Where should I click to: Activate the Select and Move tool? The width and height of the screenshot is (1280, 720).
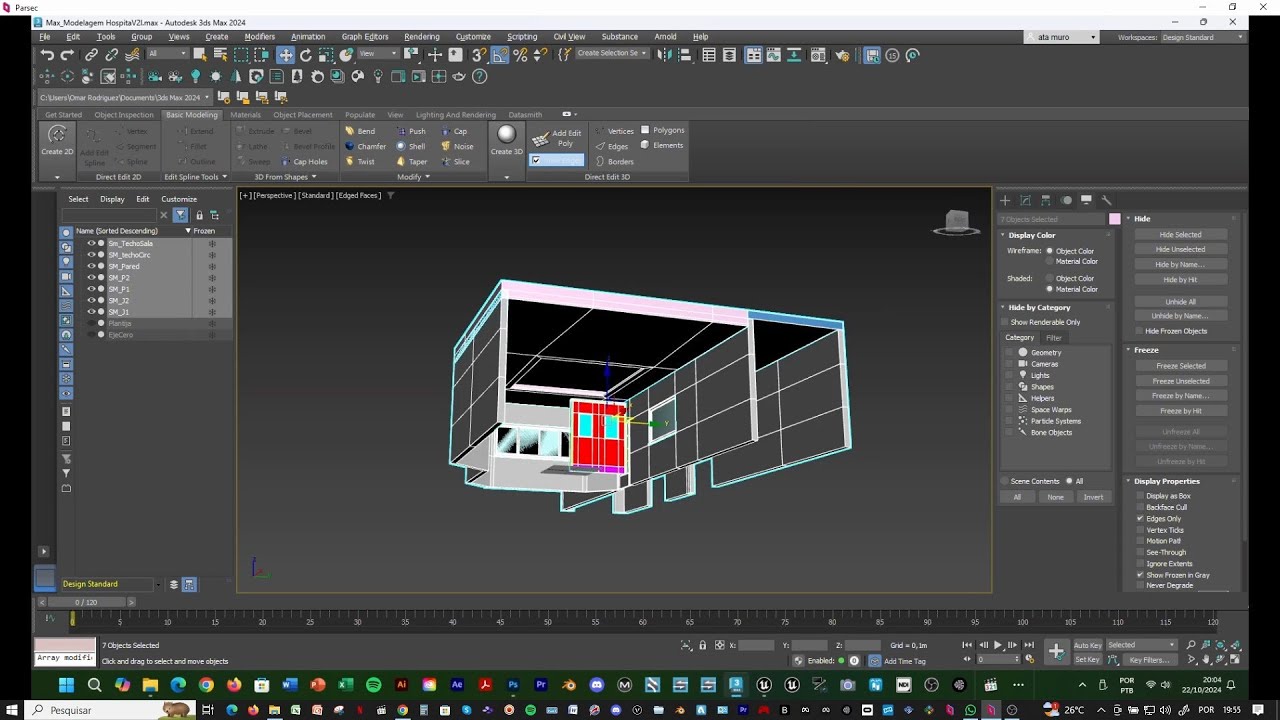pos(286,55)
